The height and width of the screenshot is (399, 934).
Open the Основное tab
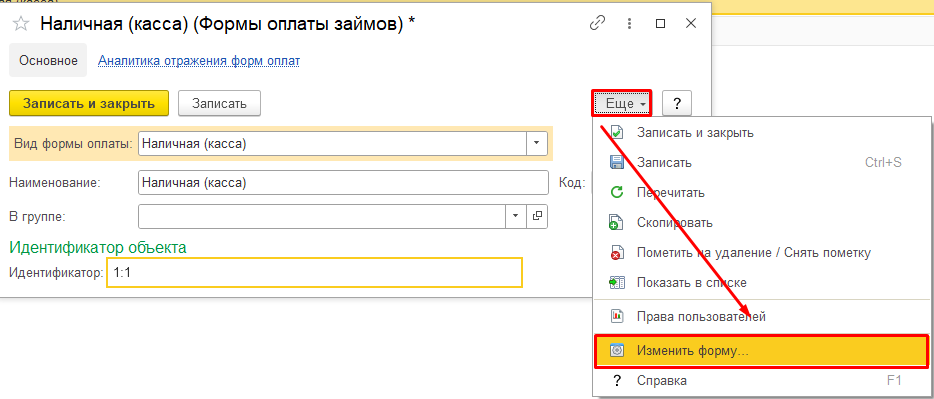[48, 60]
